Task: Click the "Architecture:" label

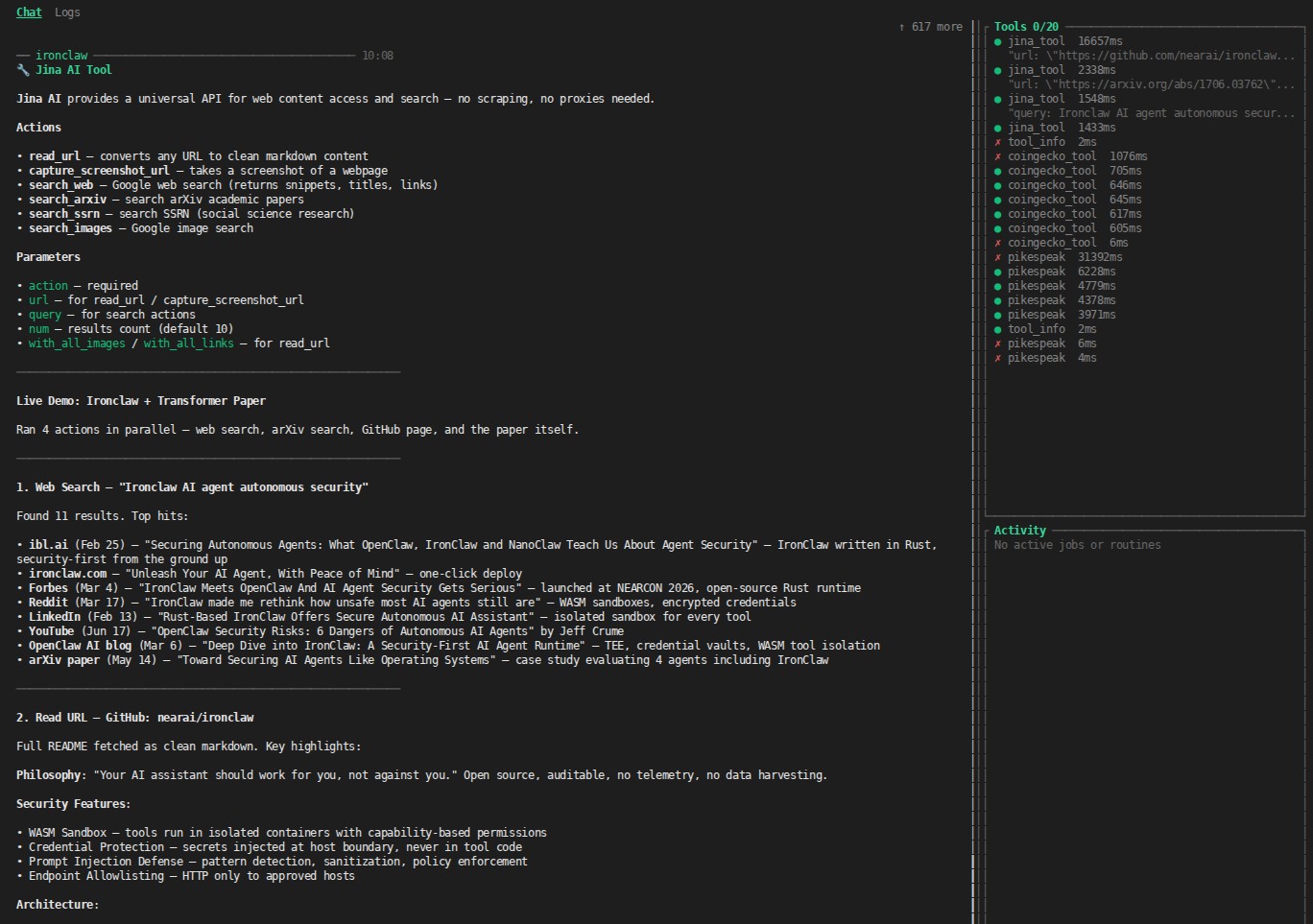Action: [x=58, y=905]
